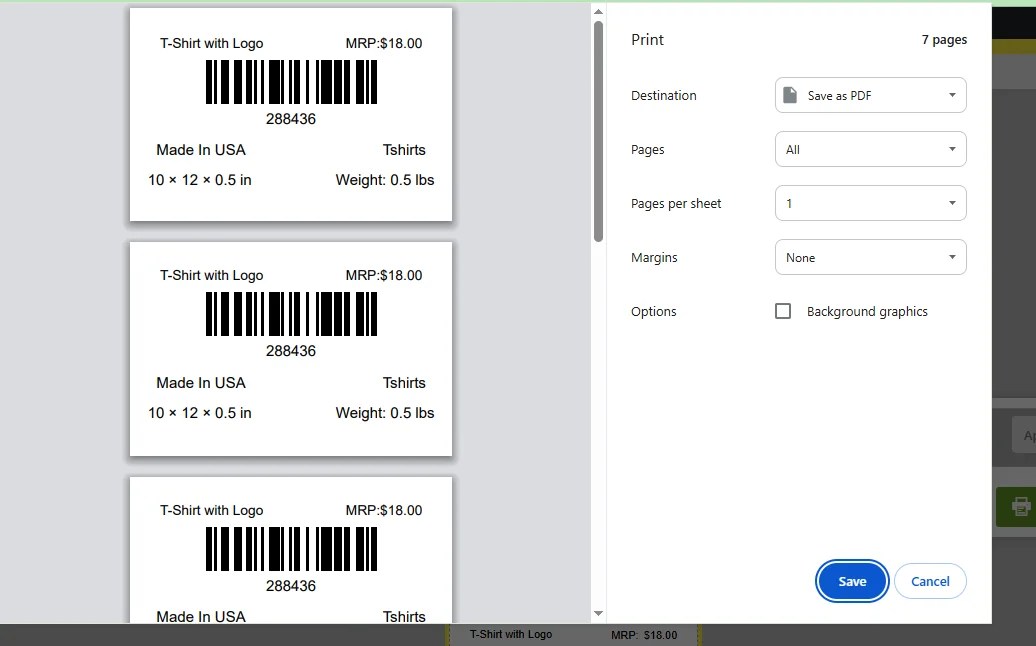This screenshot has width=1036, height=646.
Task: Click the preview scrollbar up arrow
Action: (598, 12)
